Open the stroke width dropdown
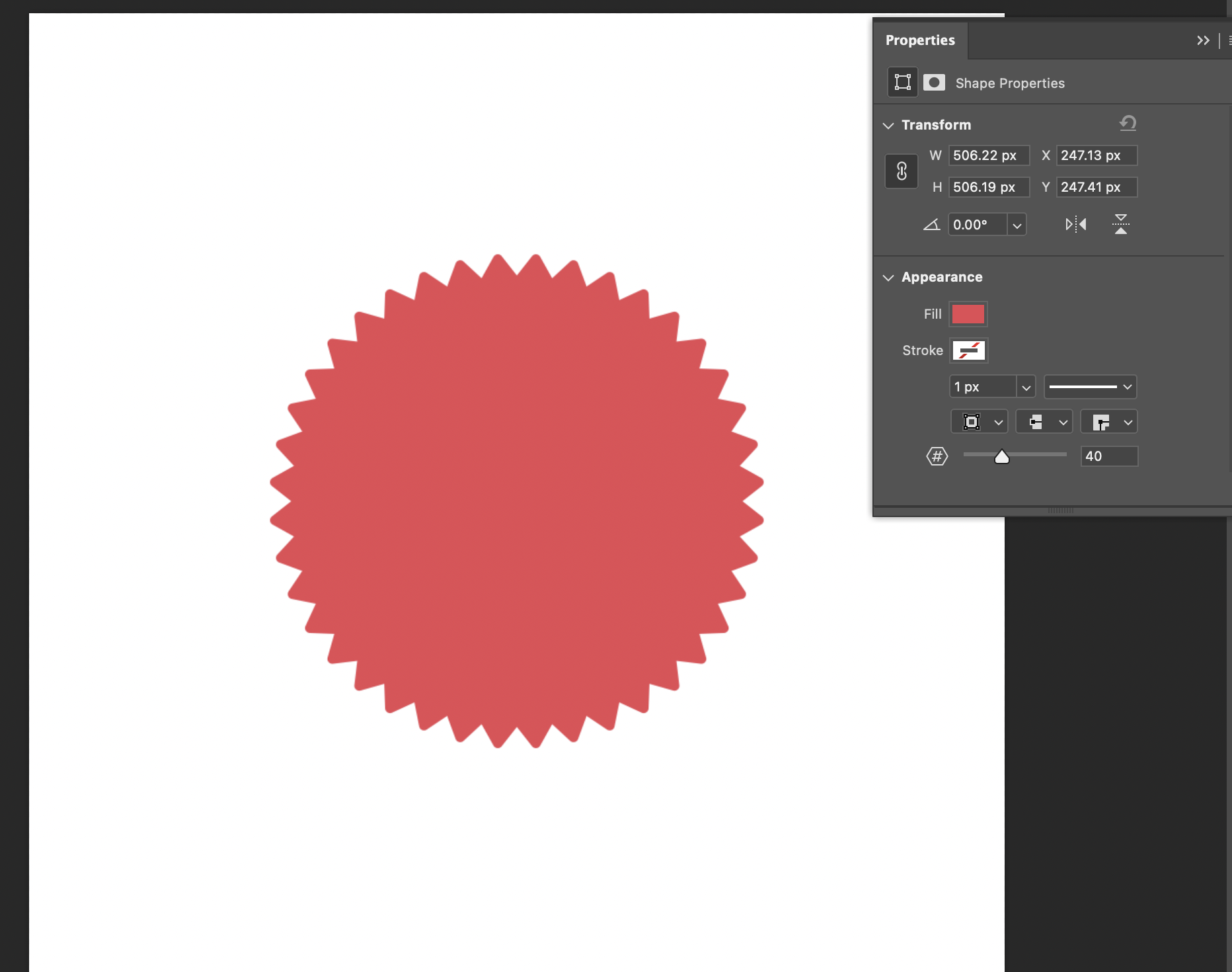 coord(1026,387)
